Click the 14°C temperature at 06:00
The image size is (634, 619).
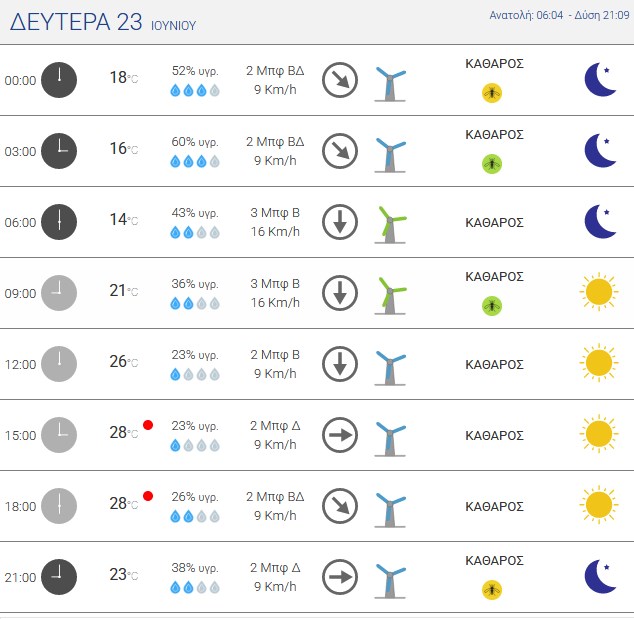pos(124,220)
